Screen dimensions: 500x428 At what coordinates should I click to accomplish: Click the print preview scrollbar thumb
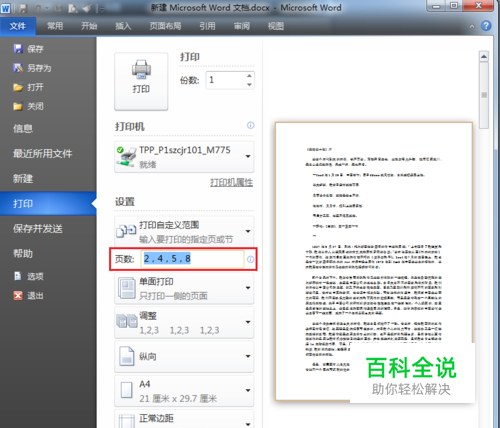pyautogui.click(x=484, y=95)
